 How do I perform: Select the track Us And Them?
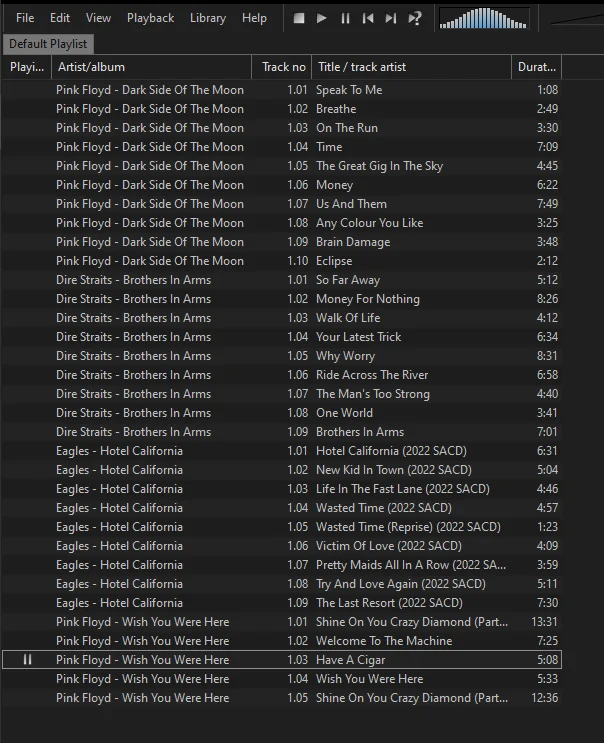282,204
